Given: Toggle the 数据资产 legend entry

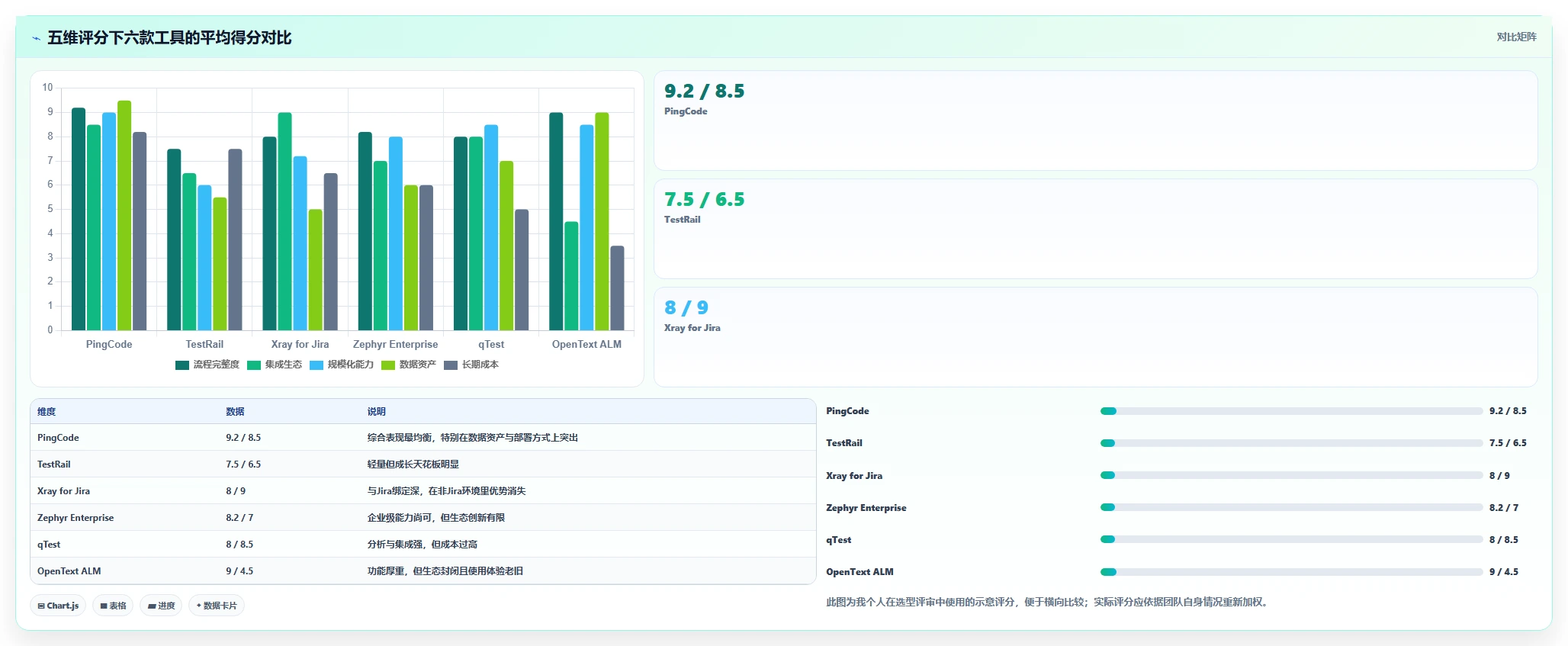Looking at the screenshot, I should coord(409,365).
